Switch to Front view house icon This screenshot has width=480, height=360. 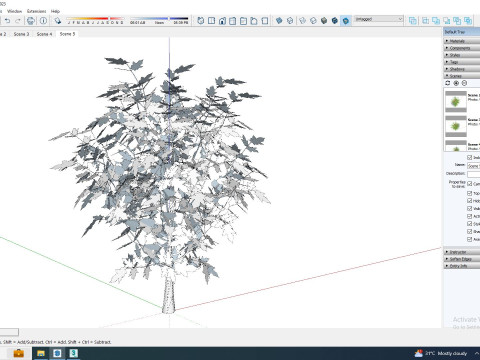coord(222,21)
